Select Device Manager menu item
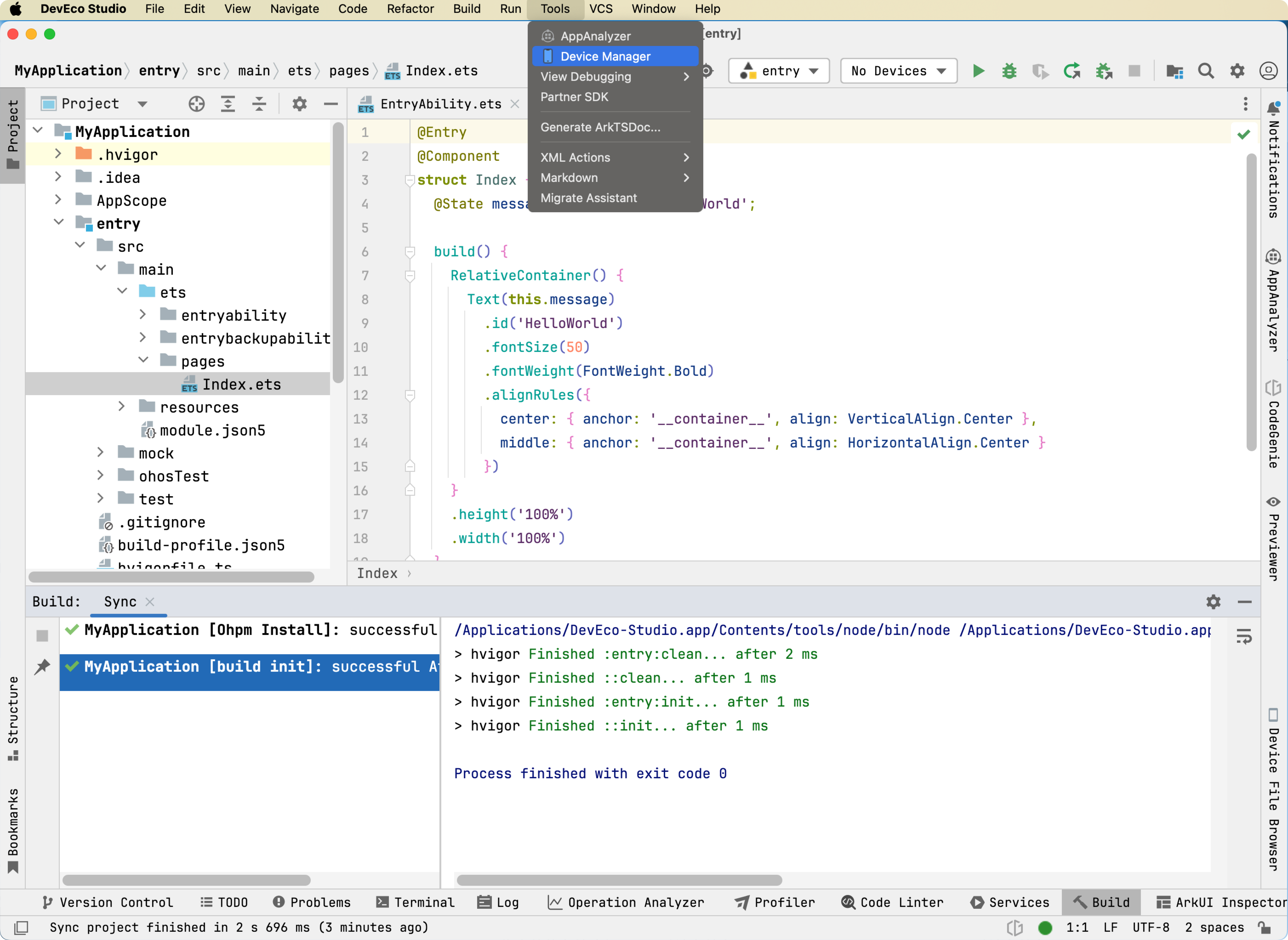 [x=605, y=57]
